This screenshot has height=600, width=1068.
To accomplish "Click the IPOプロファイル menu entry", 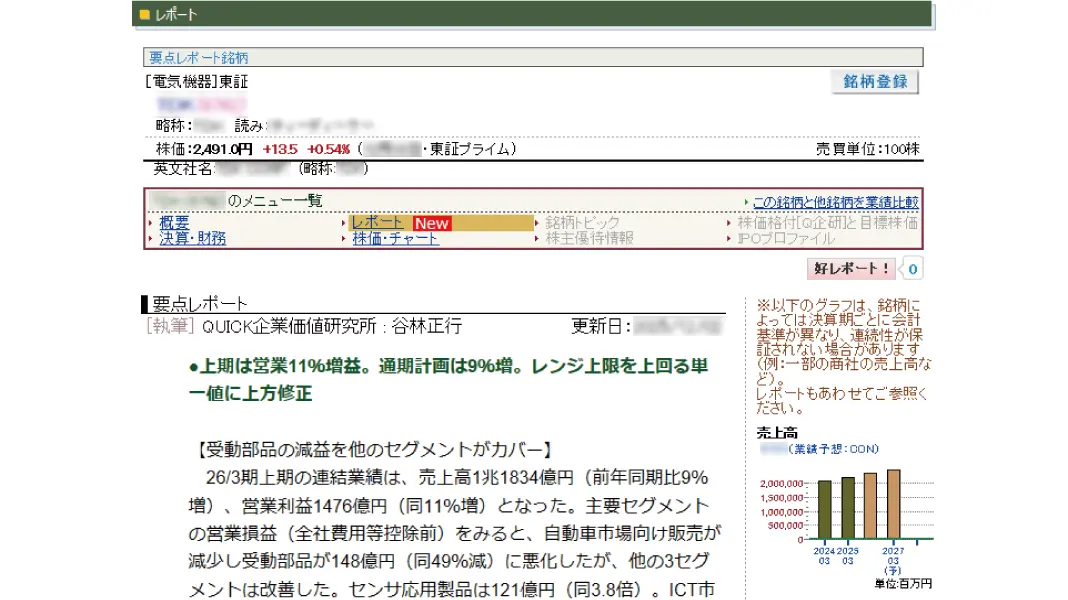I will pos(786,238).
